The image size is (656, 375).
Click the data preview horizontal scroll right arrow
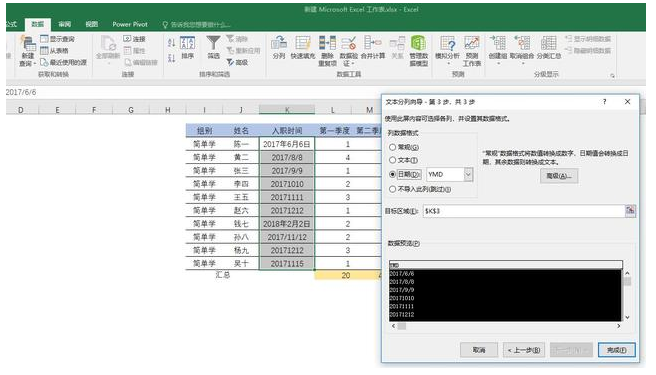click(x=619, y=326)
